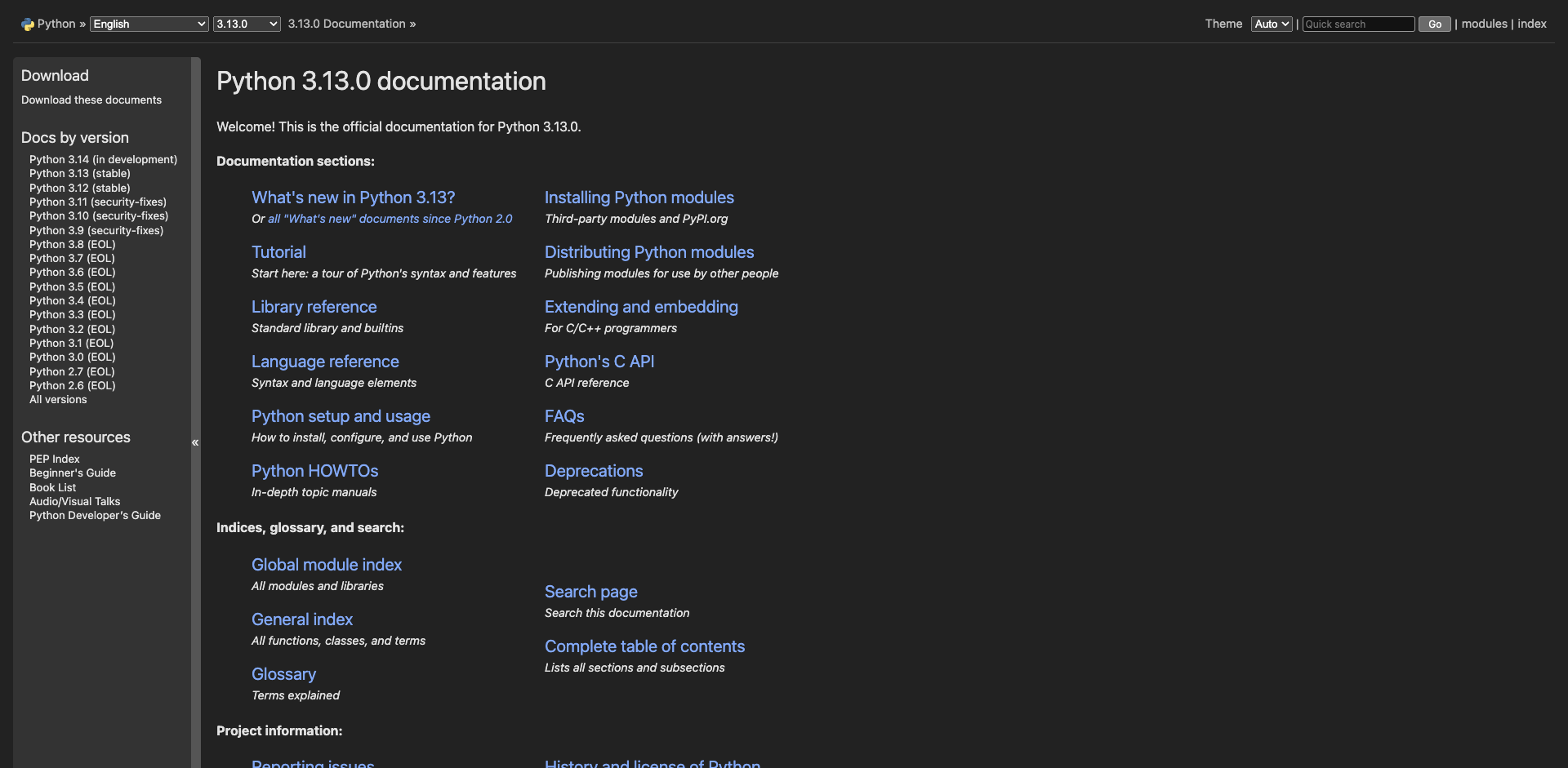Open What's new in Python 3.13?

coord(353,198)
